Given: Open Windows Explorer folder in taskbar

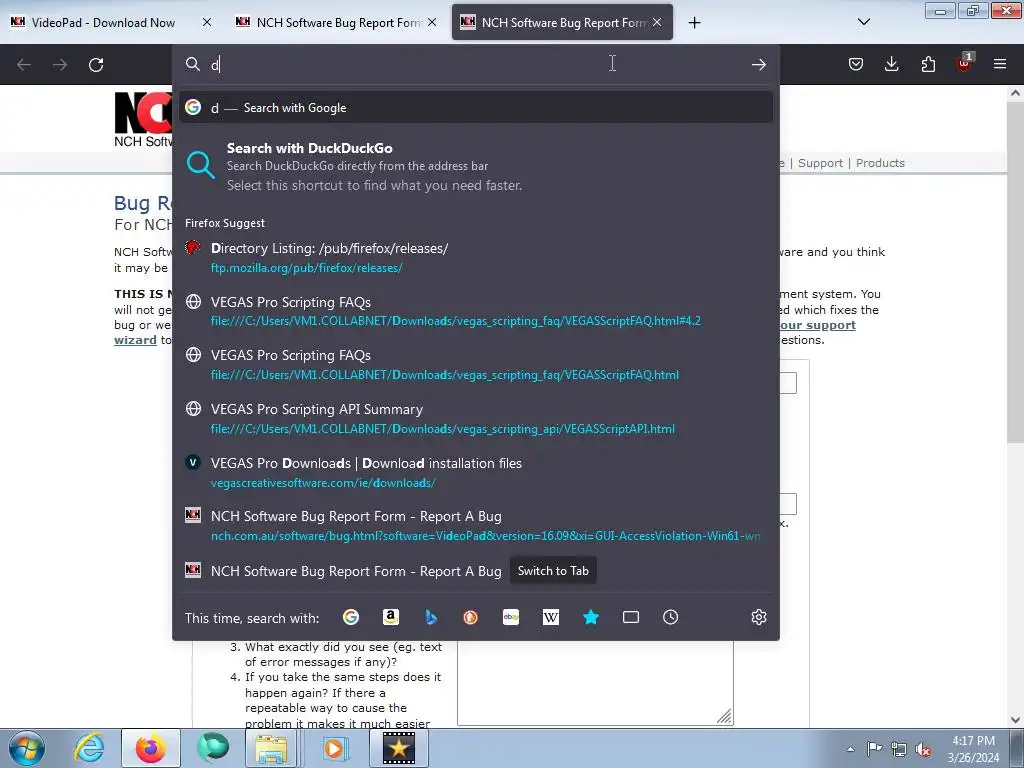Looking at the screenshot, I should pyautogui.click(x=272, y=748).
